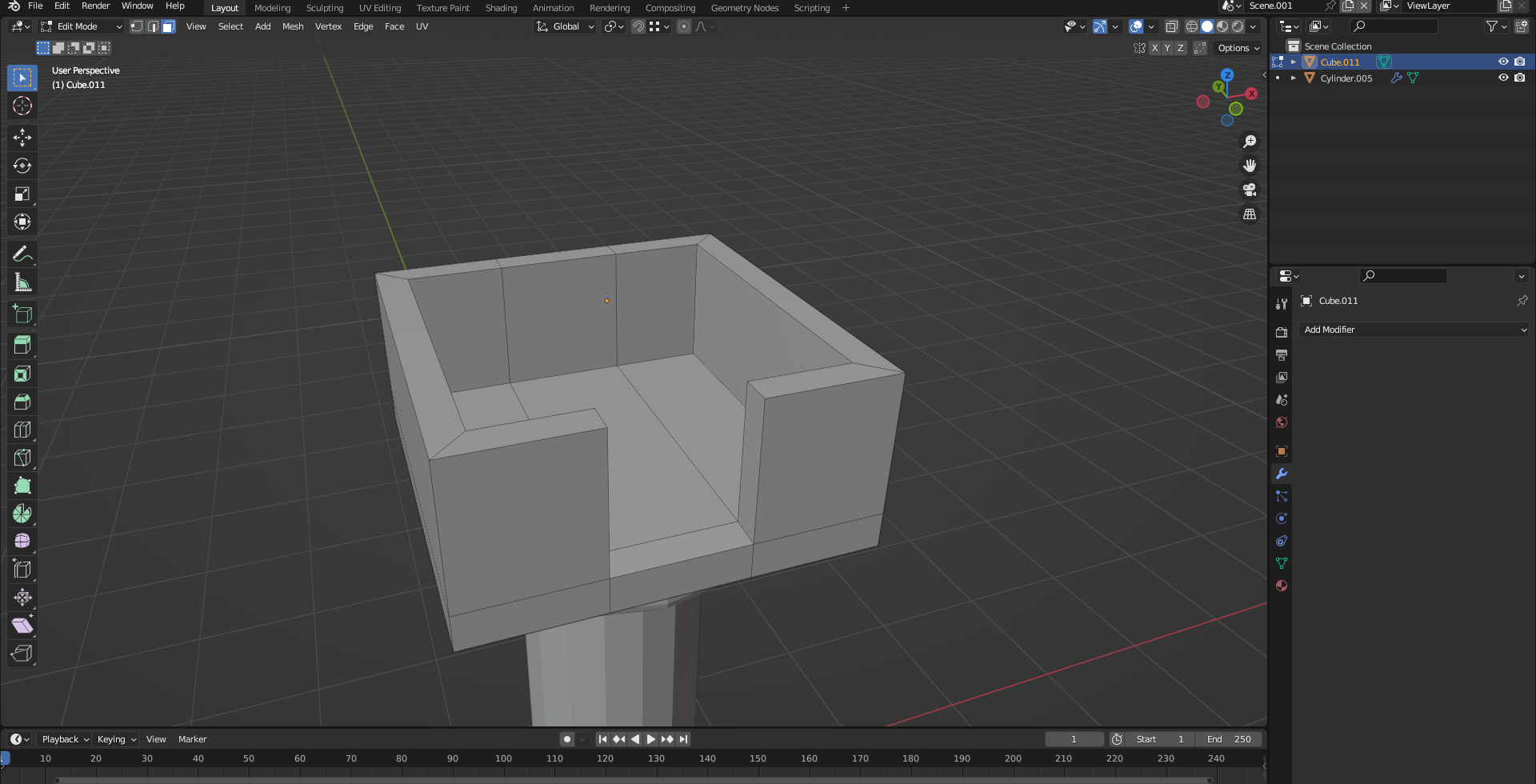This screenshot has width=1536, height=784.
Task: Open viewport shading options dropdown
Action: coord(1254,26)
